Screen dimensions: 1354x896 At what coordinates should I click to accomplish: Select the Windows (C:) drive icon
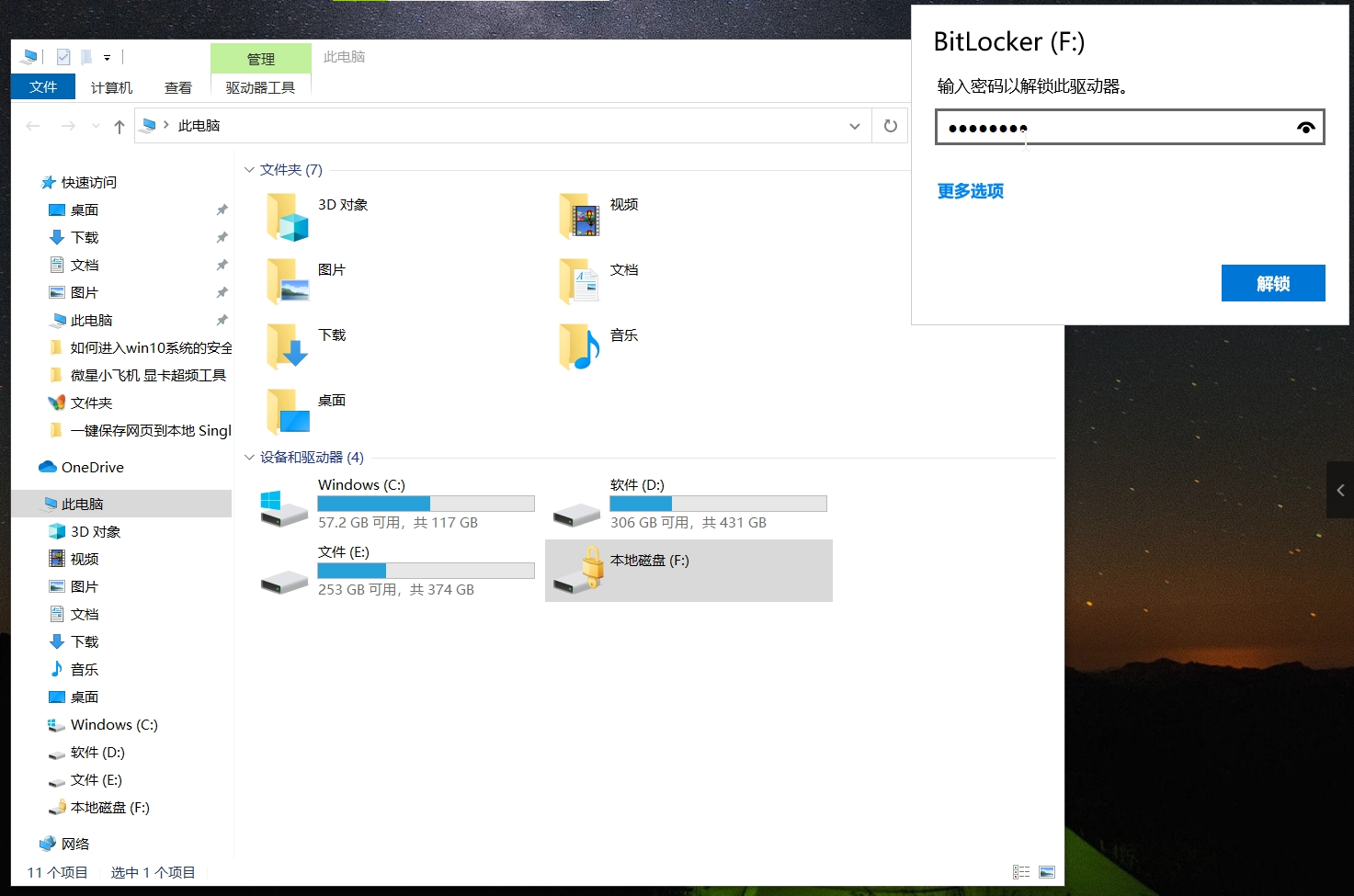tap(284, 508)
